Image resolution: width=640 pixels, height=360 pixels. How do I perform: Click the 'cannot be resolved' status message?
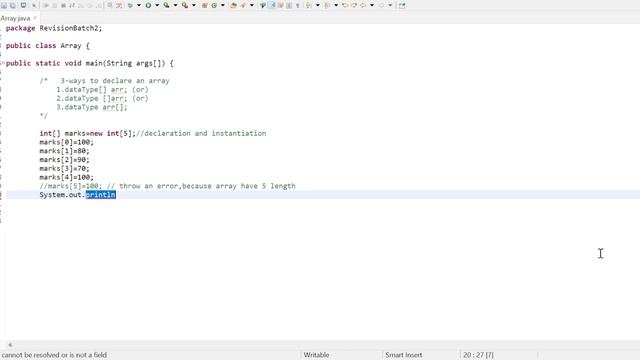[x=54, y=355]
